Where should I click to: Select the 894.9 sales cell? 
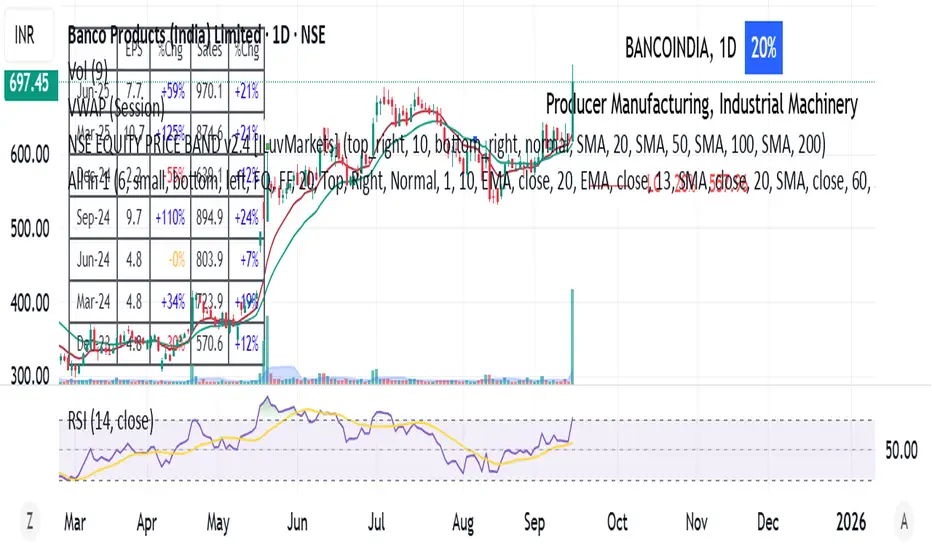(209, 218)
